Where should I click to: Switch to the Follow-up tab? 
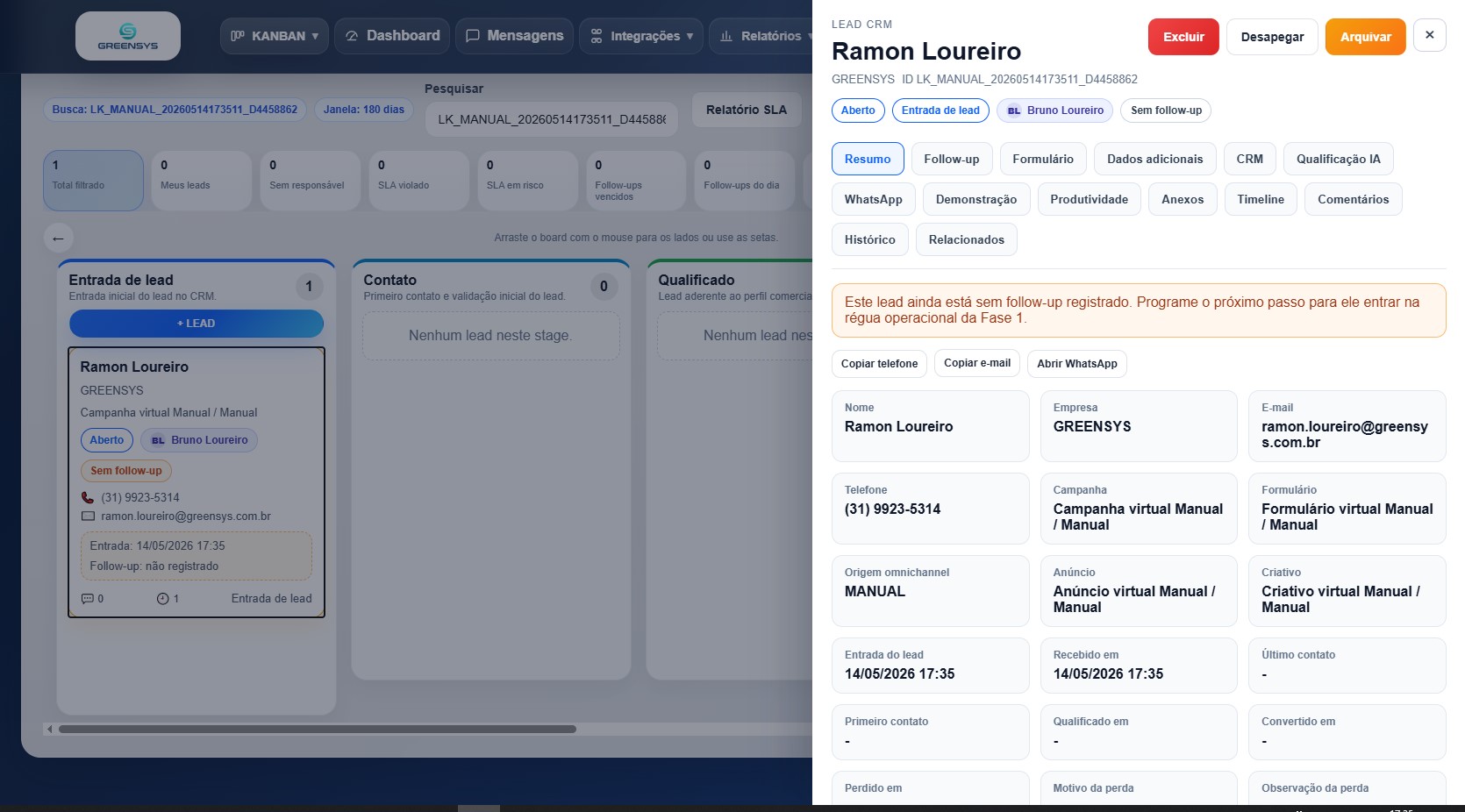952,159
